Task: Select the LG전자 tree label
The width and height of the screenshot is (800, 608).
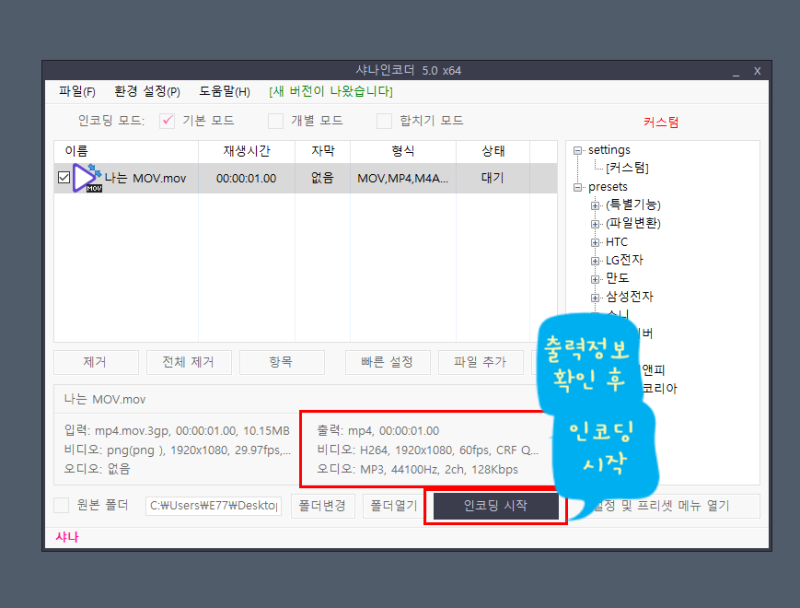Action: [x=624, y=260]
